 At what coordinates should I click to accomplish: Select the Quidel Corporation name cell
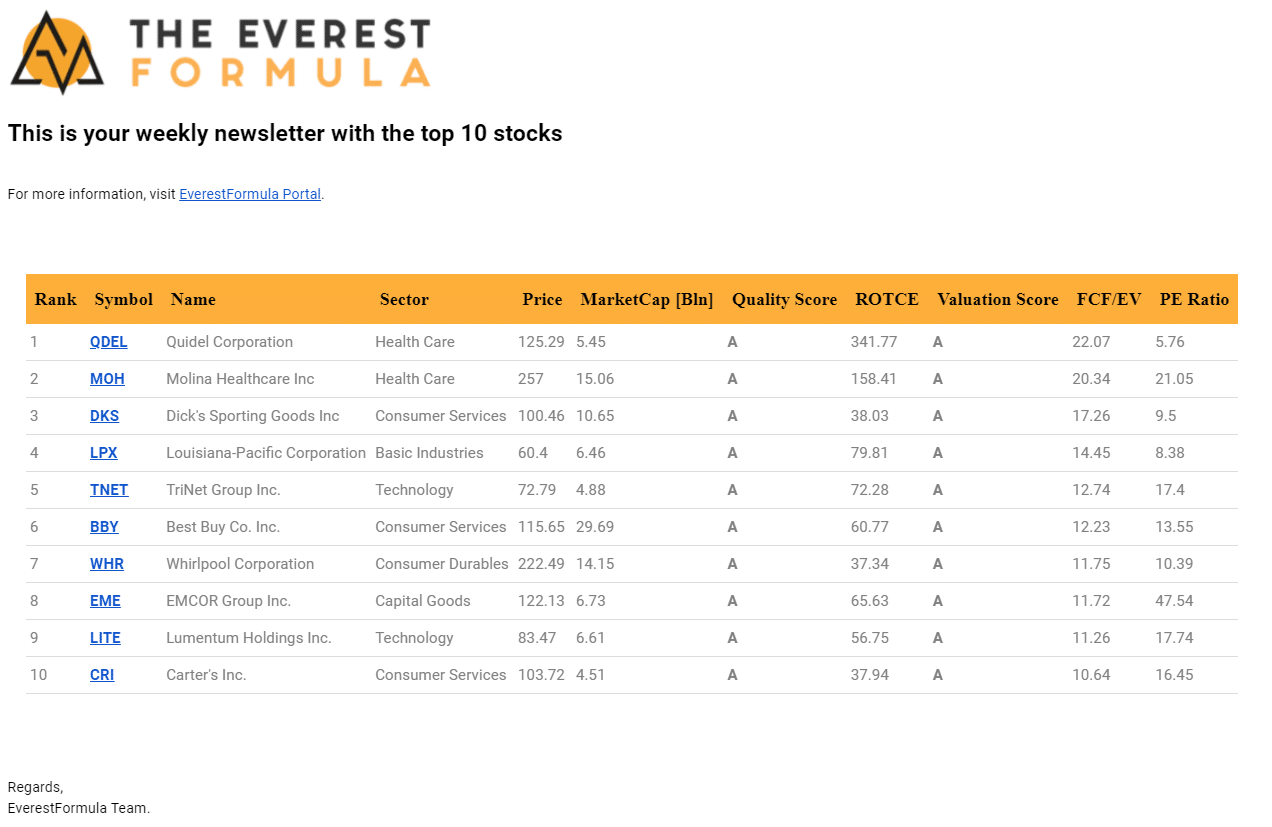229,342
